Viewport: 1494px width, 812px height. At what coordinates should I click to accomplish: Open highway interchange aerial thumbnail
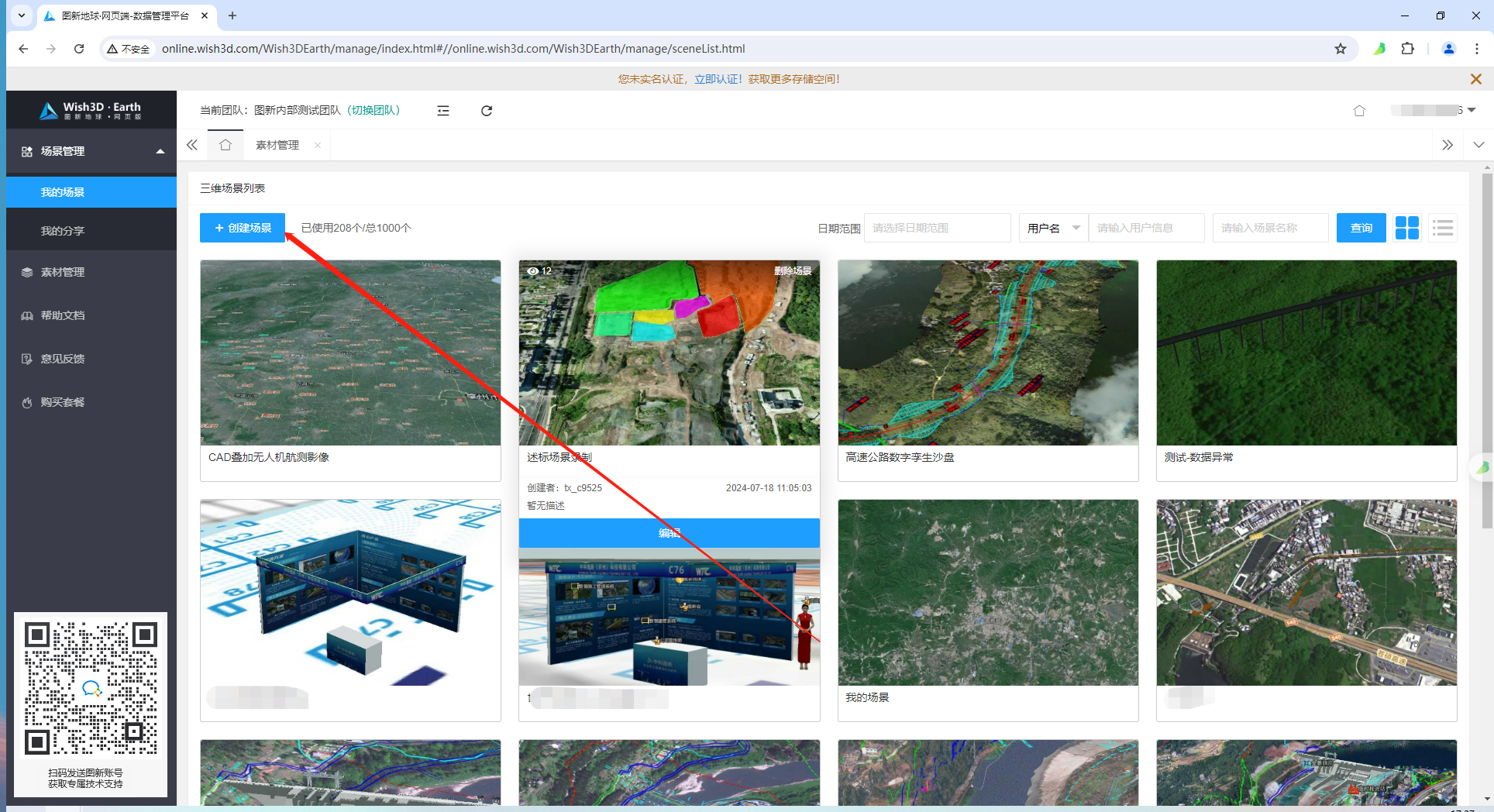(x=1306, y=593)
